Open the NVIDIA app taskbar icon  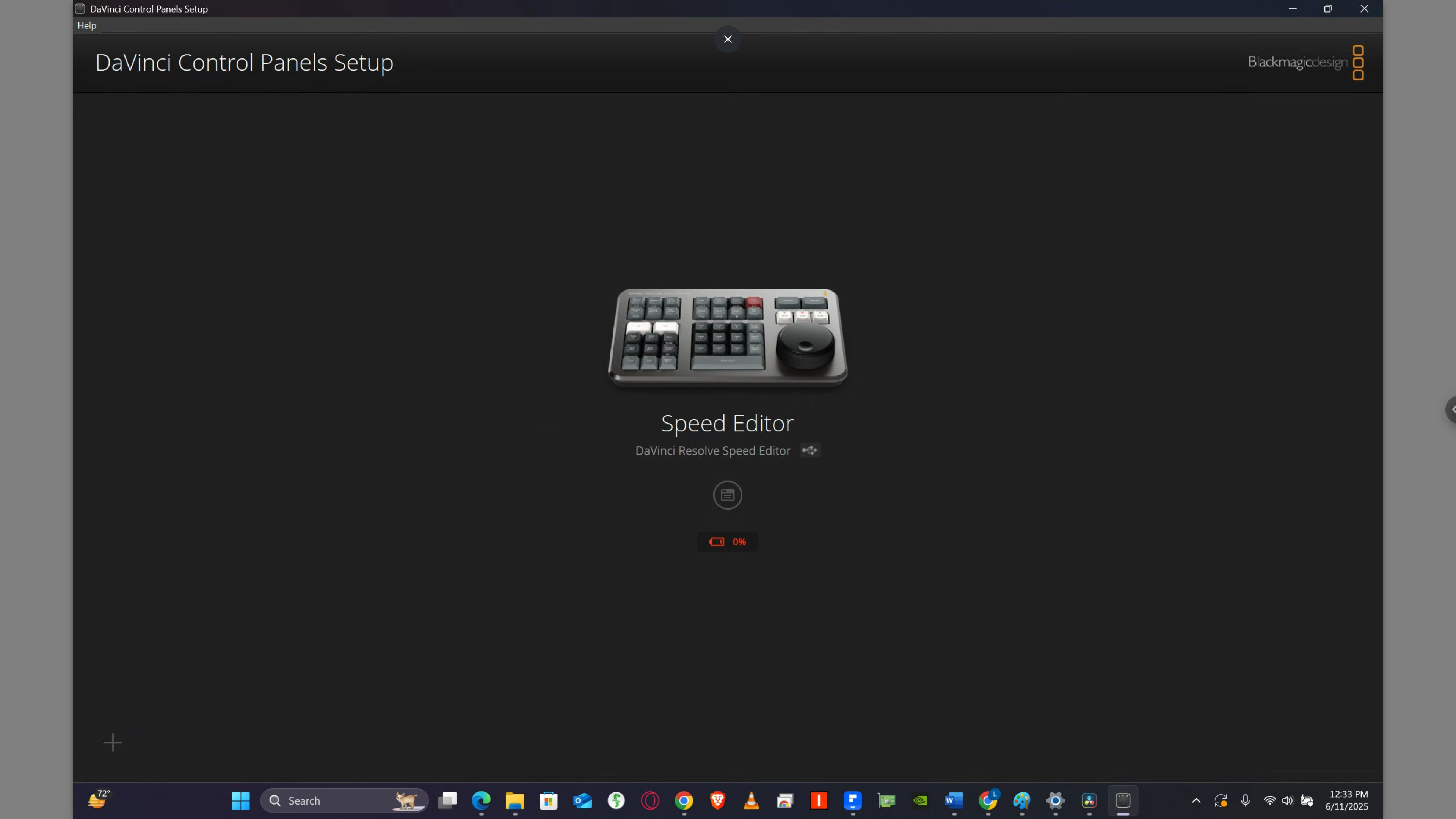click(x=920, y=800)
